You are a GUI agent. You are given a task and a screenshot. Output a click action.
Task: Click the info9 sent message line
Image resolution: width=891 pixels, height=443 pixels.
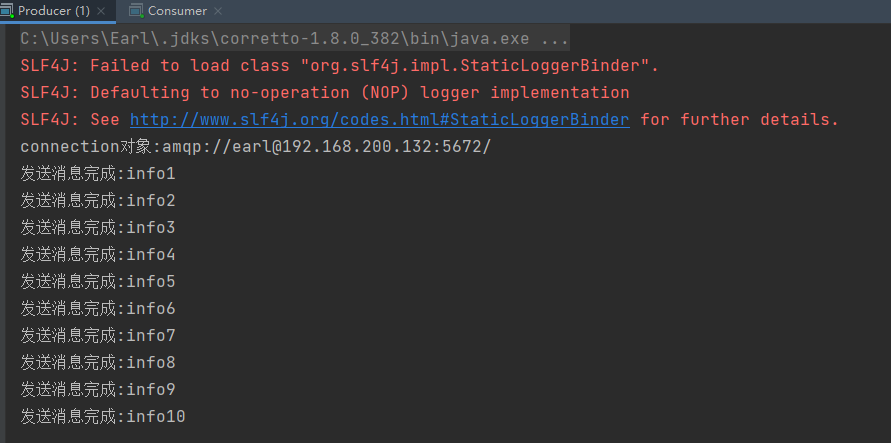click(x=98, y=390)
